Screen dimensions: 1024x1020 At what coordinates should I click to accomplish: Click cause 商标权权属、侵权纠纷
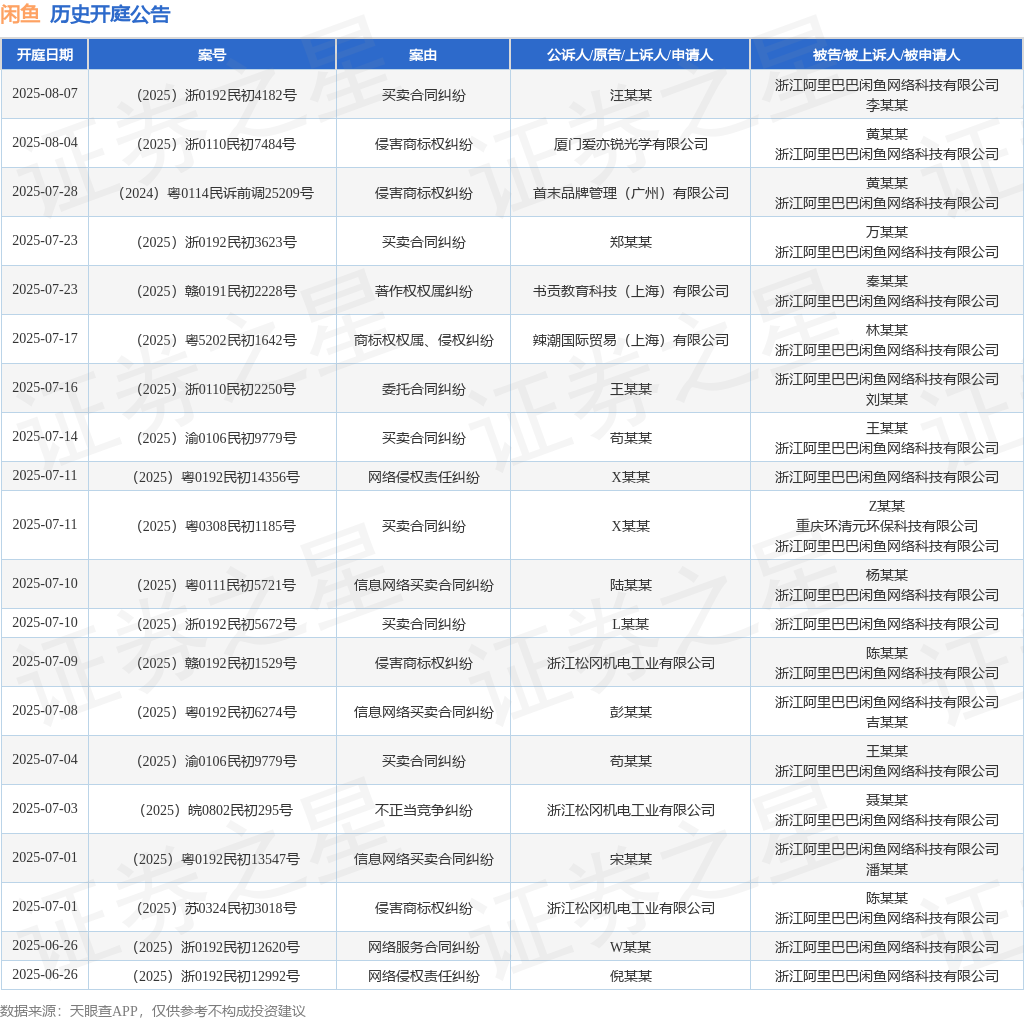(x=423, y=340)
